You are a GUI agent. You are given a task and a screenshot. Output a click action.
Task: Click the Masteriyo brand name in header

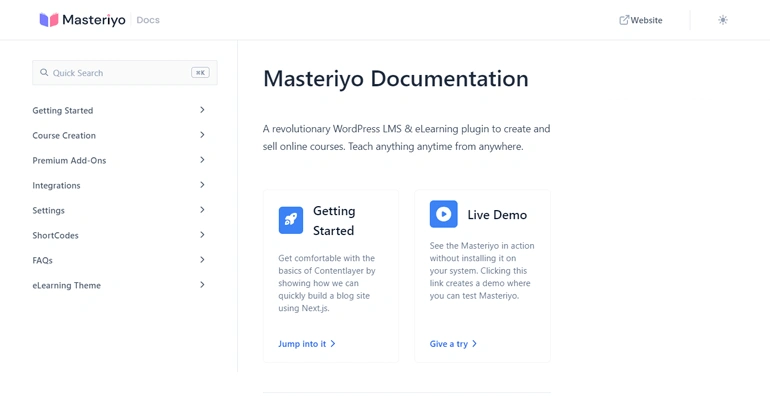[x=94, y=20]
